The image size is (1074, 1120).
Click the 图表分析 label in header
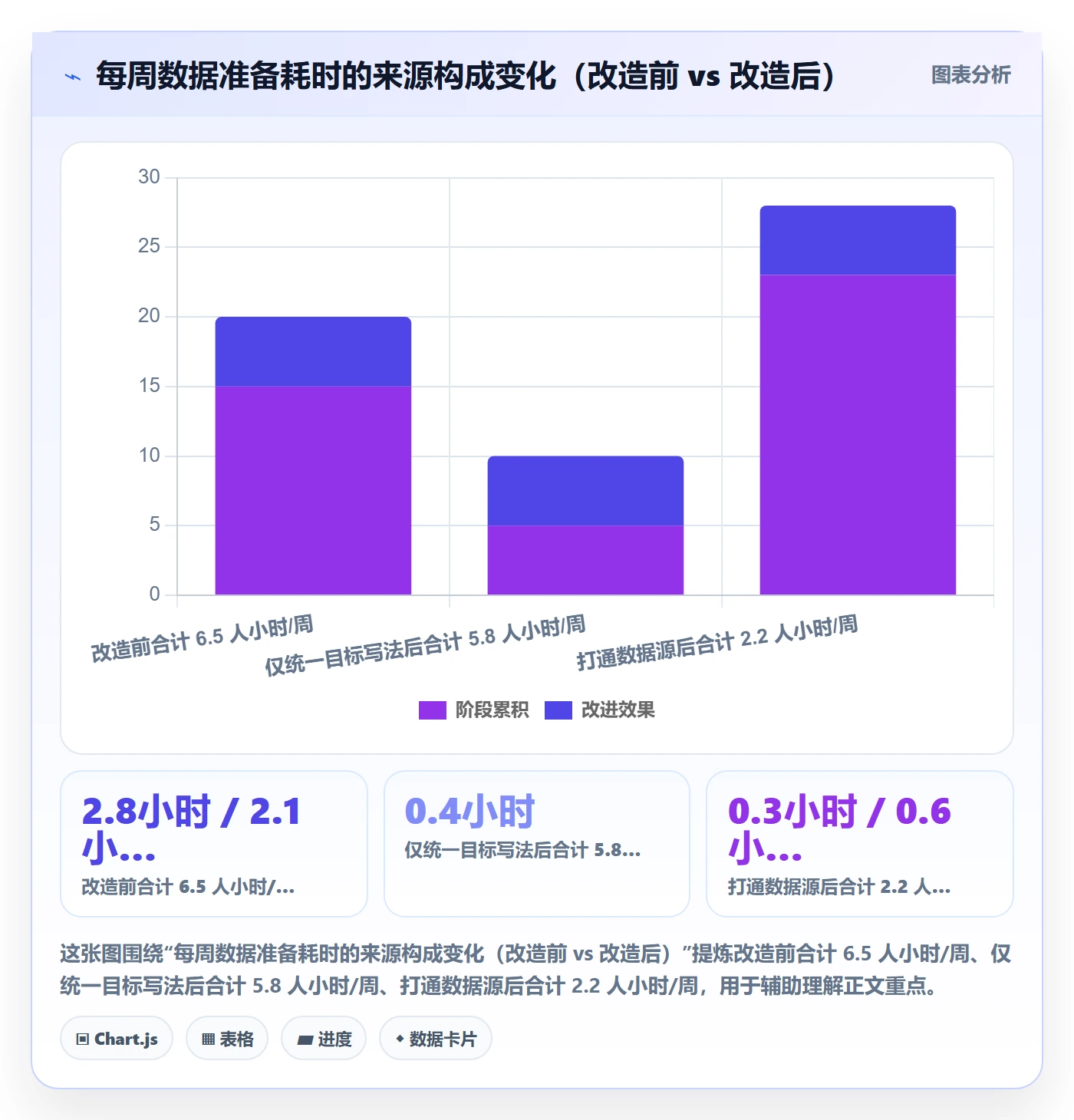click(970, 75)
